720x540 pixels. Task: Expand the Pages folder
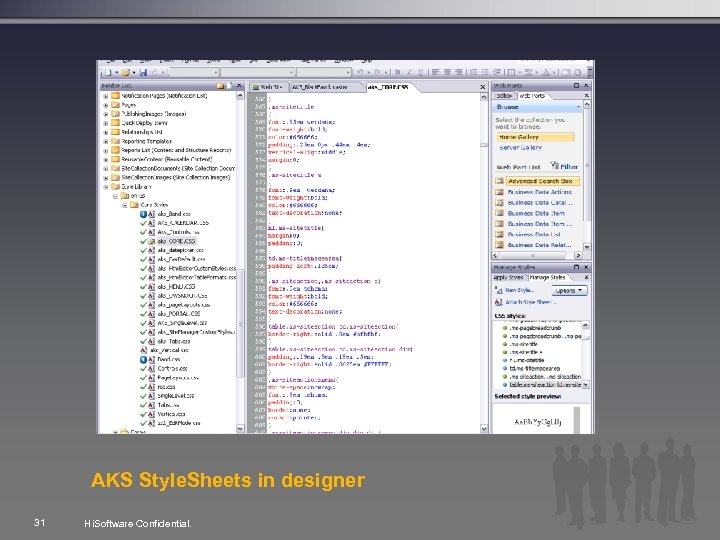(106, 105)
